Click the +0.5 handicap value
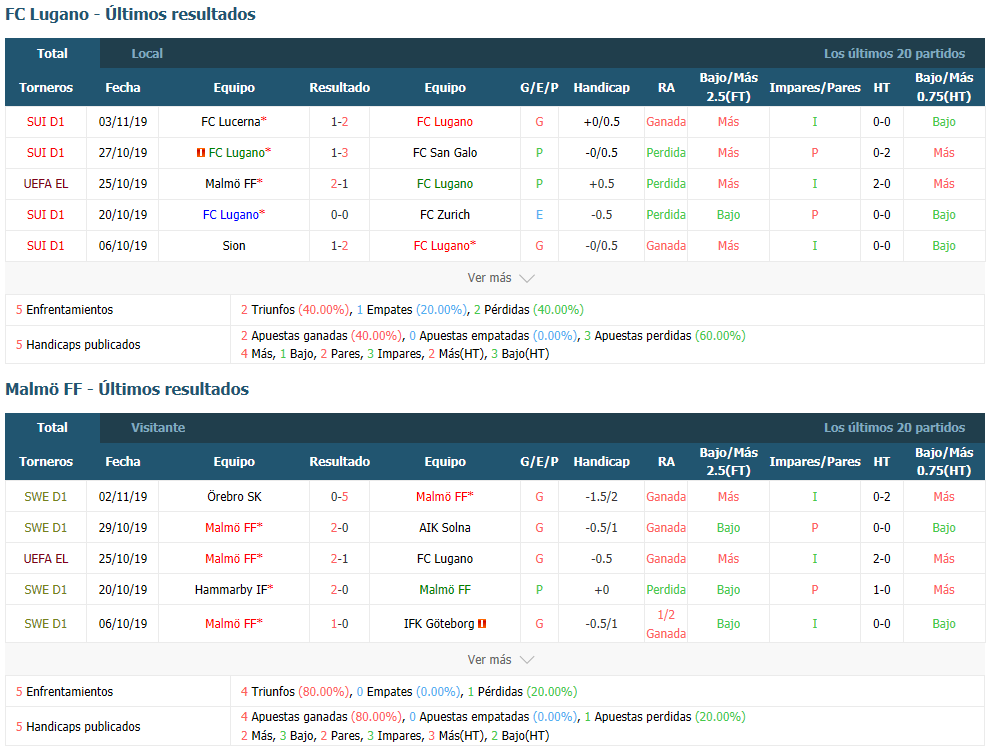Image resolution: width=1002 pixels, height=753 pixels. (x=601, y=183)
